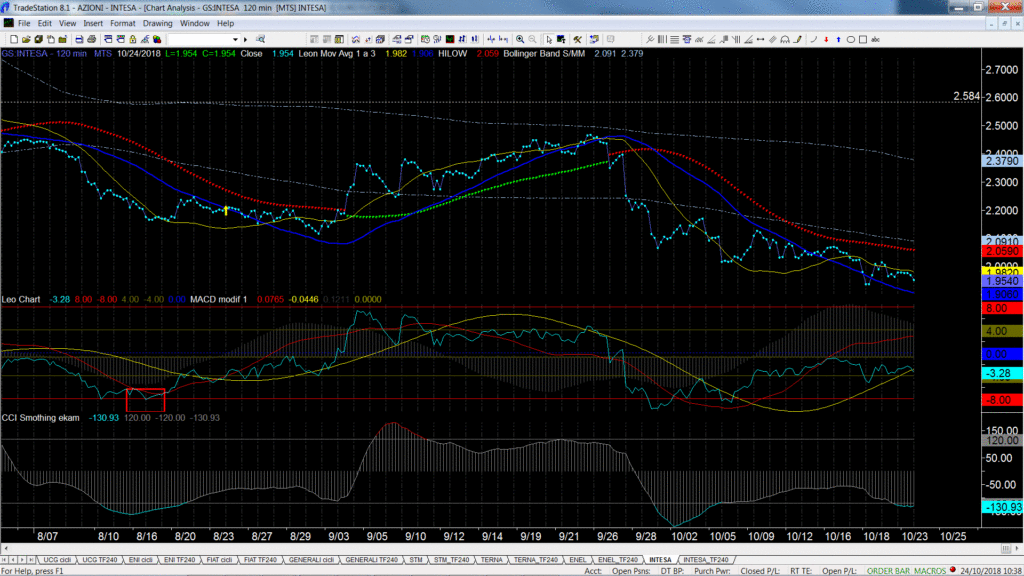This screenshot has width=1024, height=576.
Task: Click the bar spacing increase icon
Action: pos(504,39)
